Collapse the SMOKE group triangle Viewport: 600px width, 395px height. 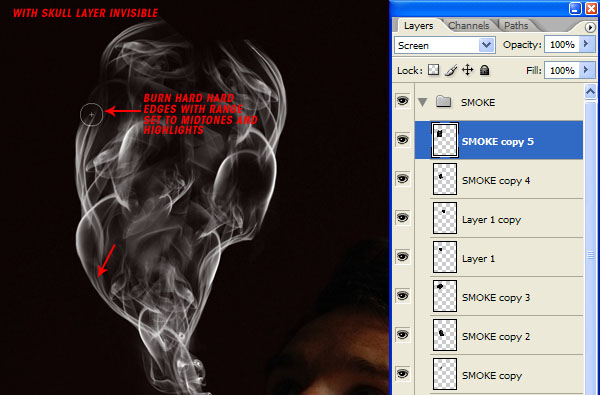[x=422, y=102]
